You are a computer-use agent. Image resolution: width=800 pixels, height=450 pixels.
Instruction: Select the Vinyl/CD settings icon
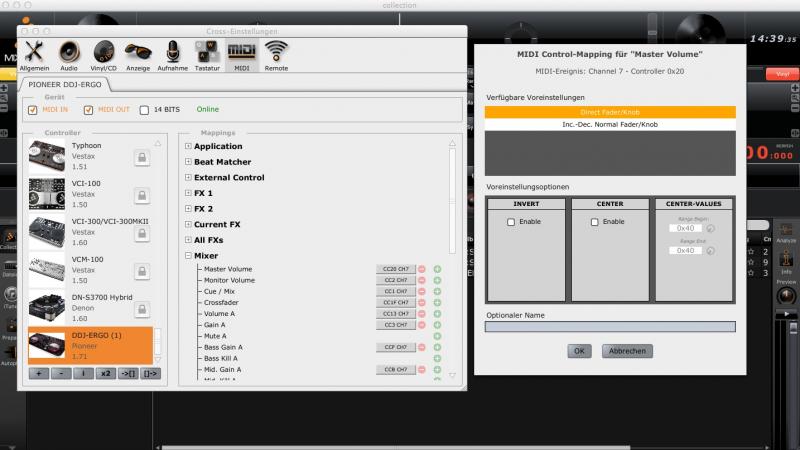click(x=104, y=55)
